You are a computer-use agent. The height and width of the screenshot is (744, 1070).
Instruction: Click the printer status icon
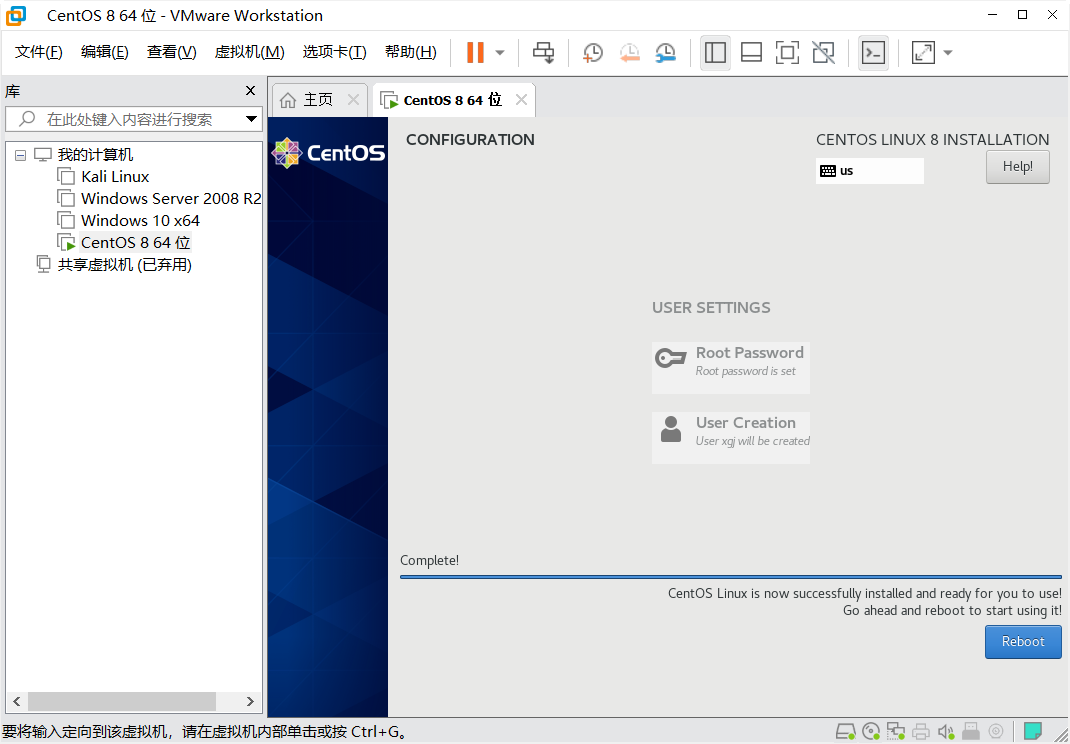point(921,732)
